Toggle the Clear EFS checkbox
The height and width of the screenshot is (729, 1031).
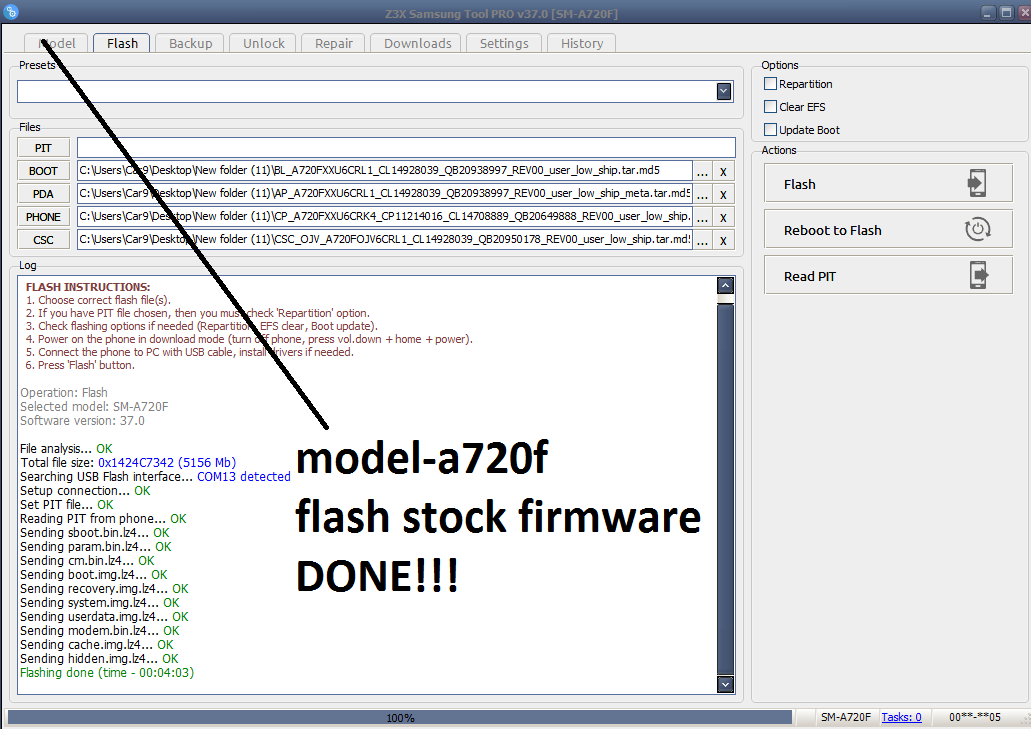(770, 106)
